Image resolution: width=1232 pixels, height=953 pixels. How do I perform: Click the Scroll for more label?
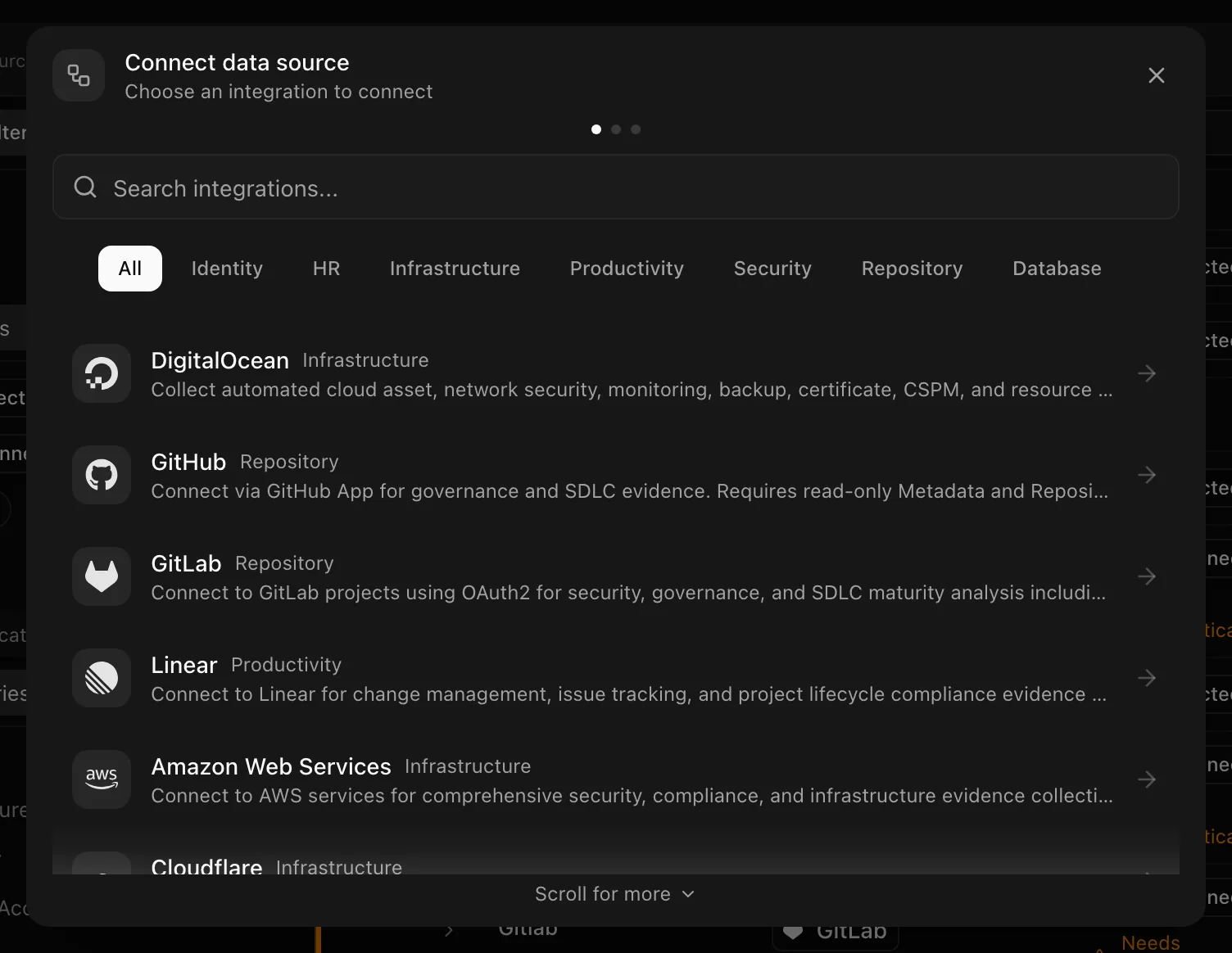pos(603,894)
